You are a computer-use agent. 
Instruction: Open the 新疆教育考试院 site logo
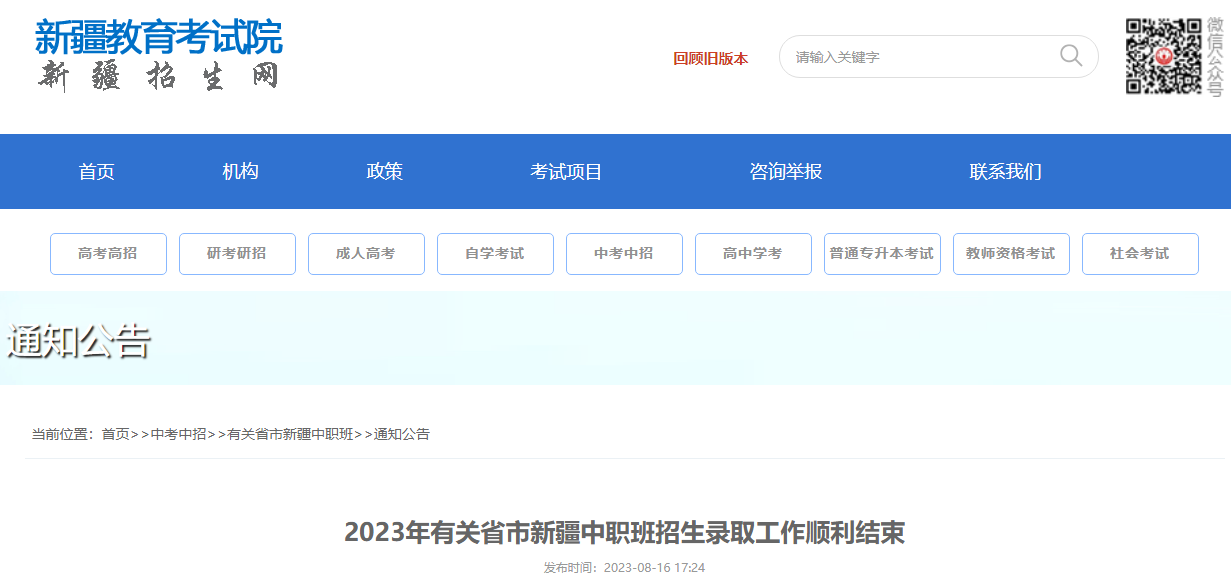159,38
